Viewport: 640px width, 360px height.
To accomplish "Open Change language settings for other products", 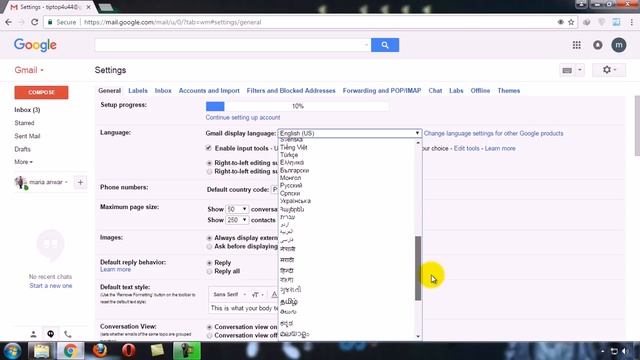I will click(x=493, y=133).
